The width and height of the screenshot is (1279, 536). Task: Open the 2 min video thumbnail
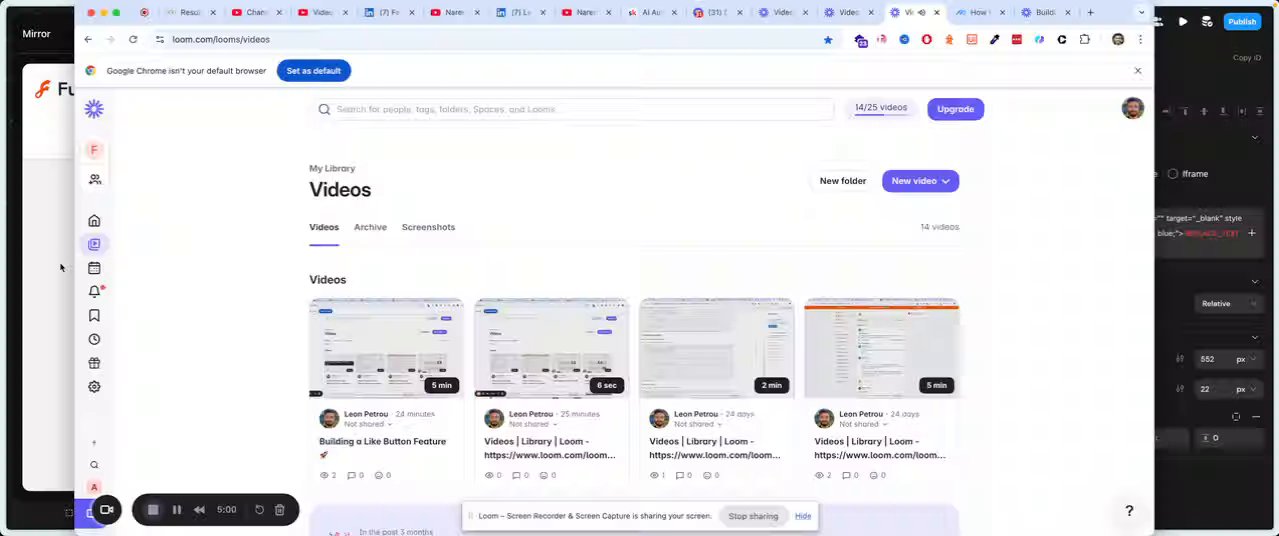click(716, 348)
